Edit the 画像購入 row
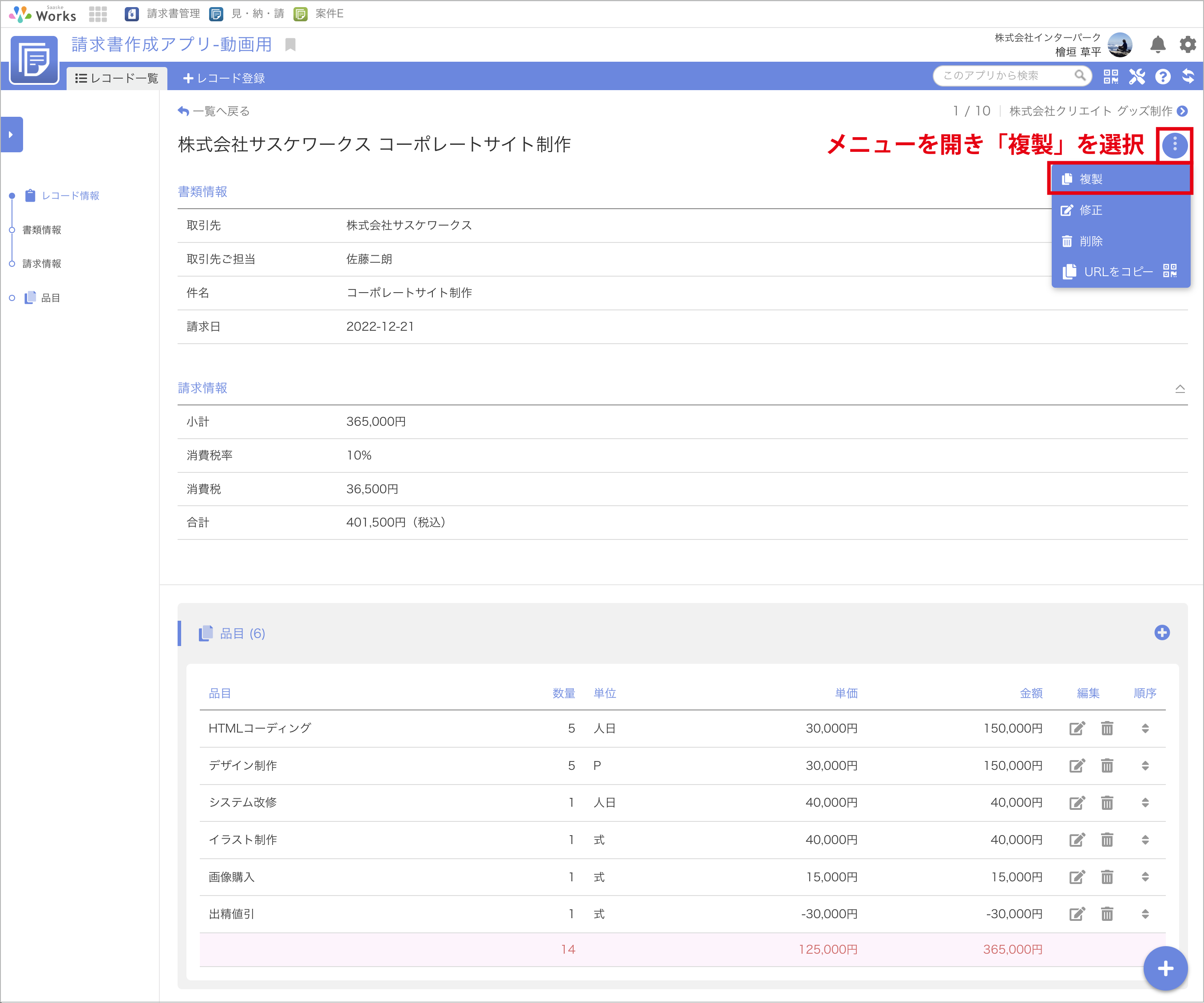This screenshot has height=1003, width=1204. (x=1077, y=877)
